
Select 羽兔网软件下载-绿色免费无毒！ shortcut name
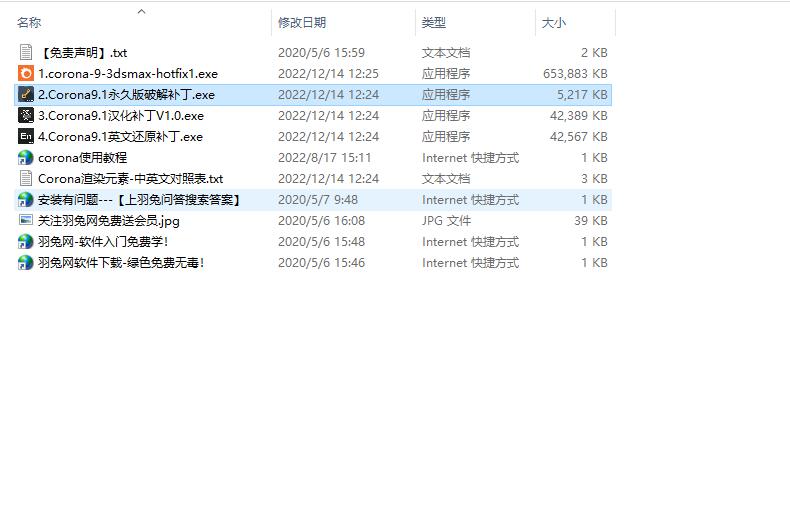click(x=121, y=262)
